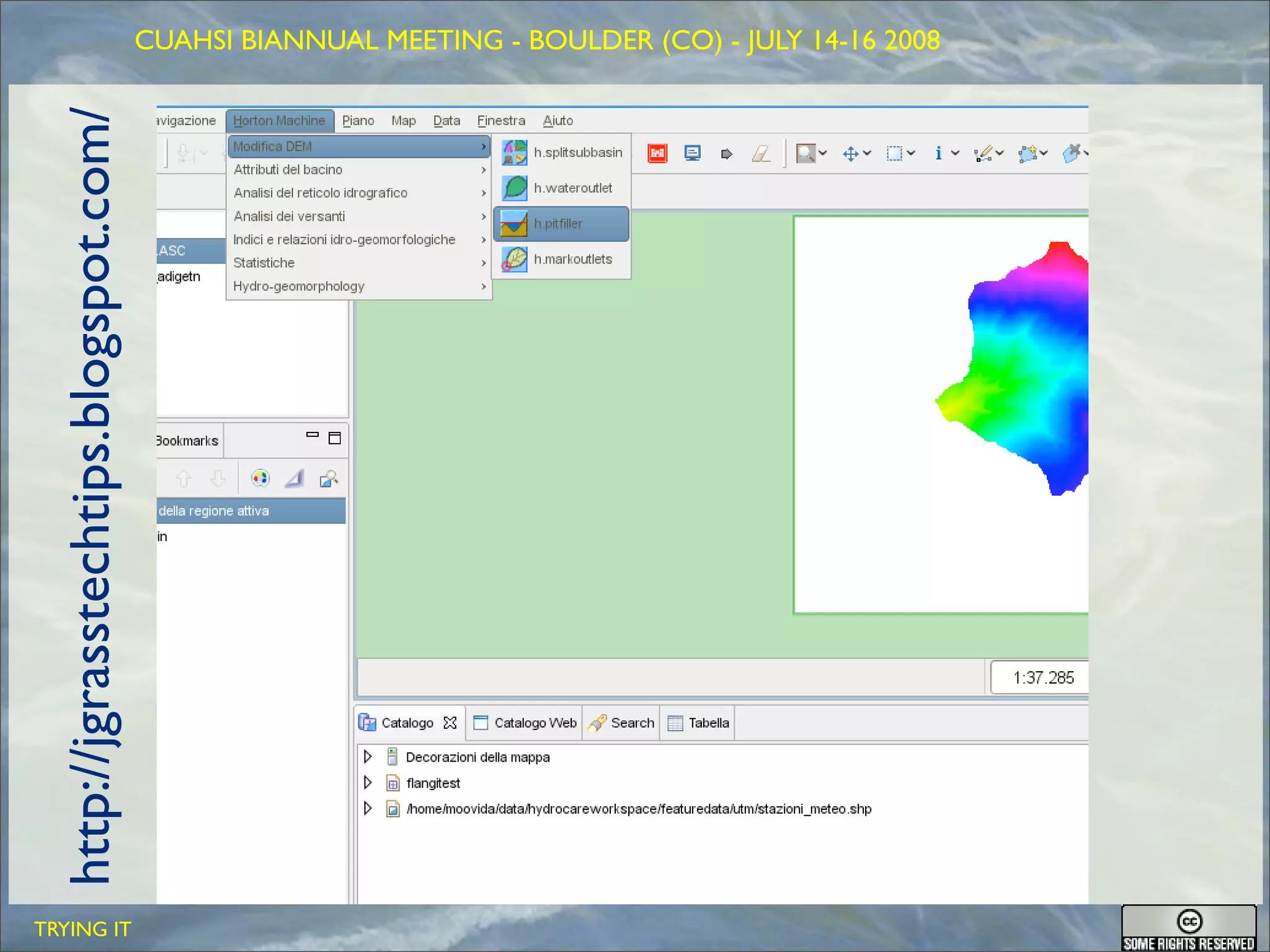This screenshot has width=1270, height=952.
Task: Open the zoom tool dropdown arrow
Action: (823, 153)
